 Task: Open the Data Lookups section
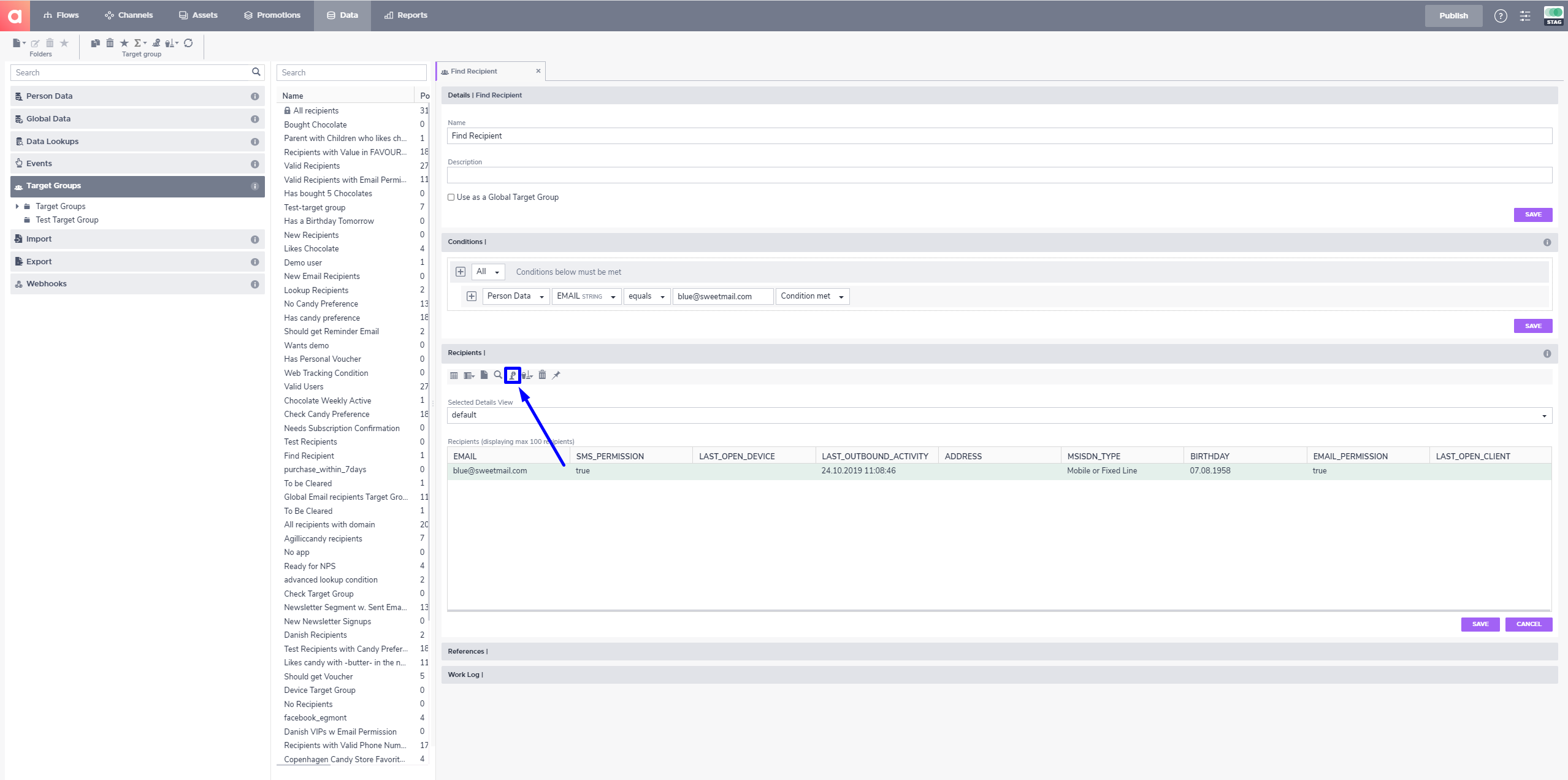pos(137,142)
